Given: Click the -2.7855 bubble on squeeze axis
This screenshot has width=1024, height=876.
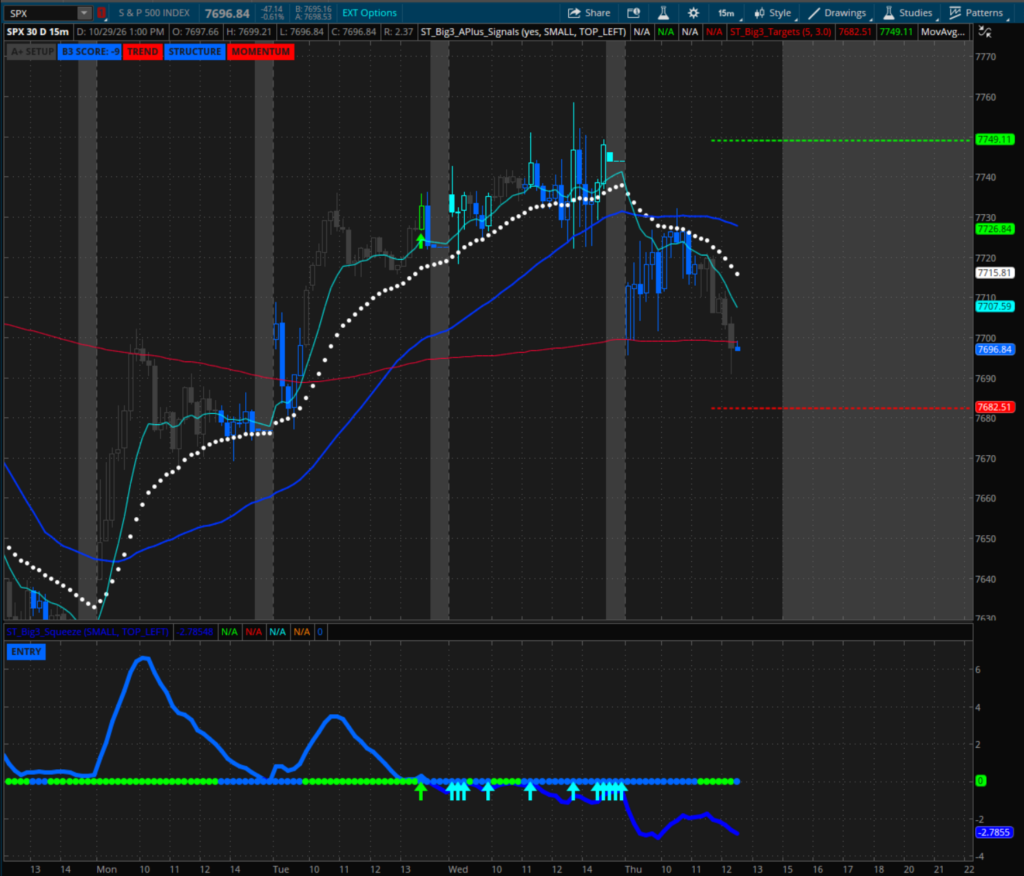Looking at the screenshot, I should click(x=994, y=832).
